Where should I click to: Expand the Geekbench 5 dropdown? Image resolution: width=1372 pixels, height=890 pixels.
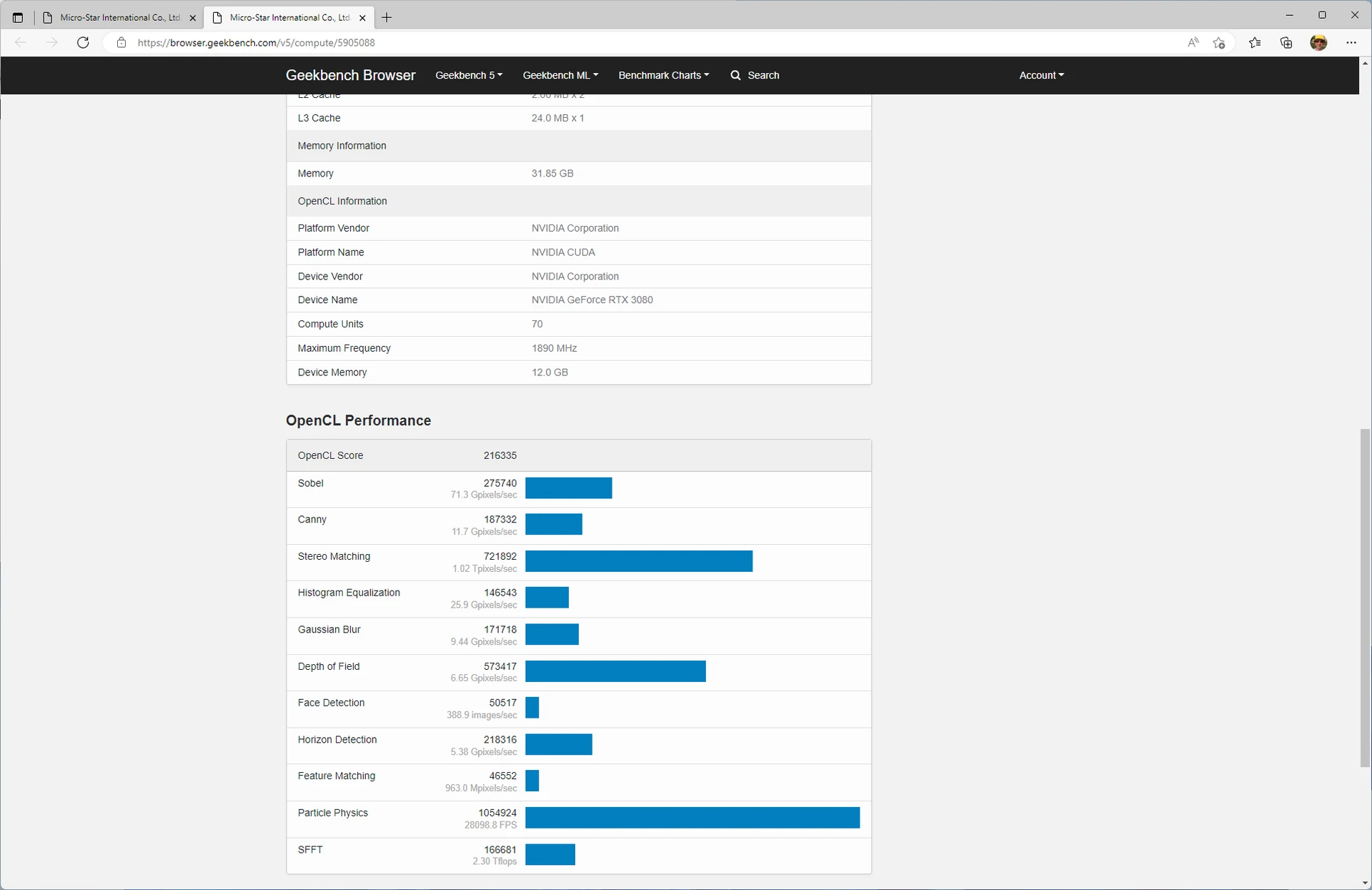[x=469, y=75]
